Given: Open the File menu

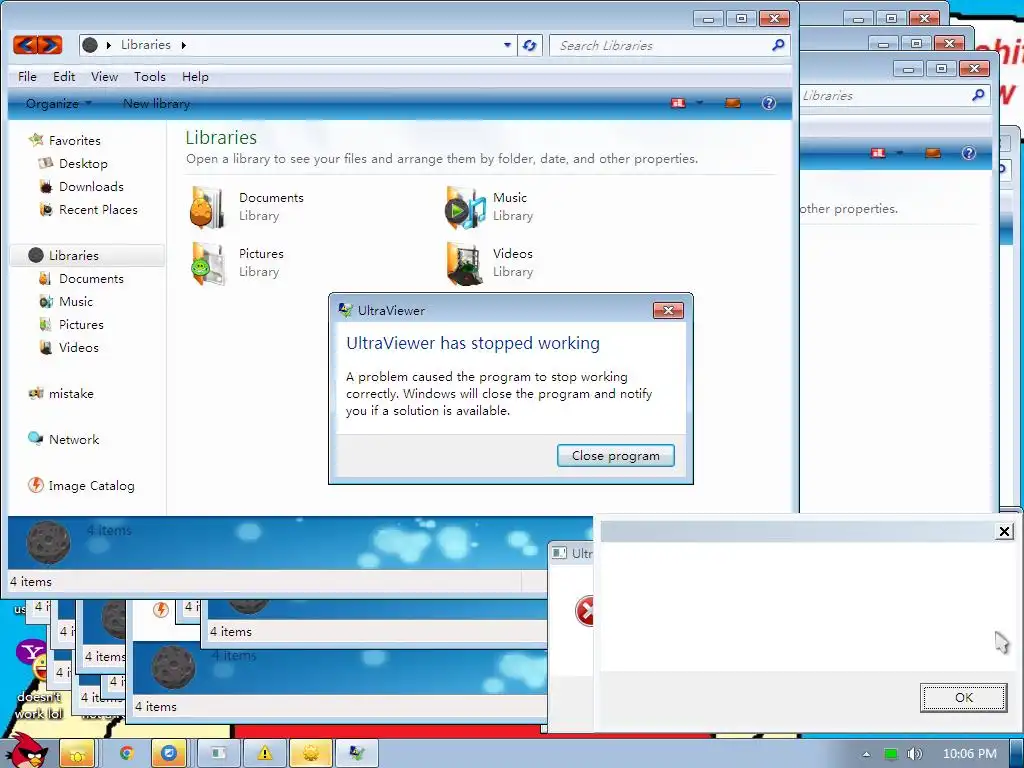Looking at the screenshot, I should pyautogui.click(x=27, y=76).
